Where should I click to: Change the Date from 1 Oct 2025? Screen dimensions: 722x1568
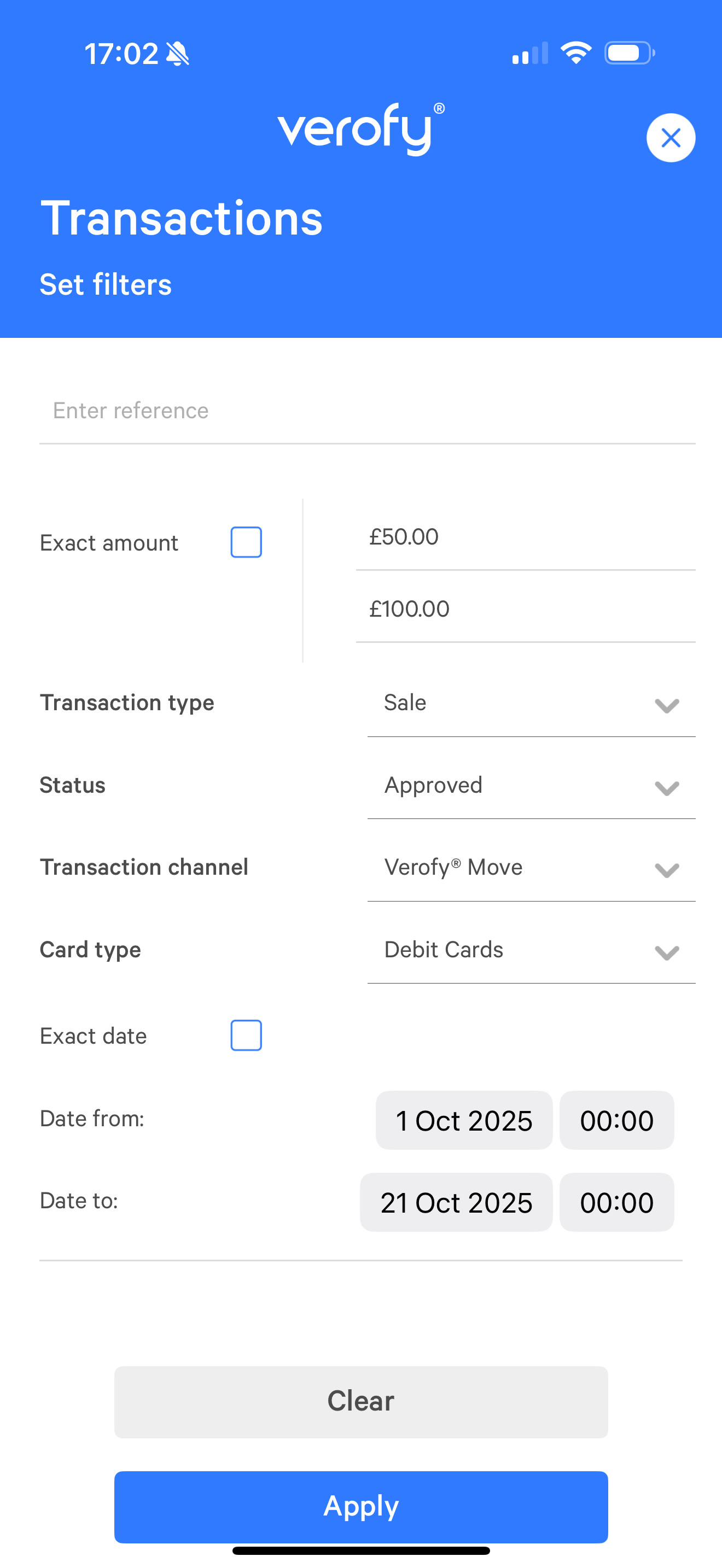(464, 1121)
